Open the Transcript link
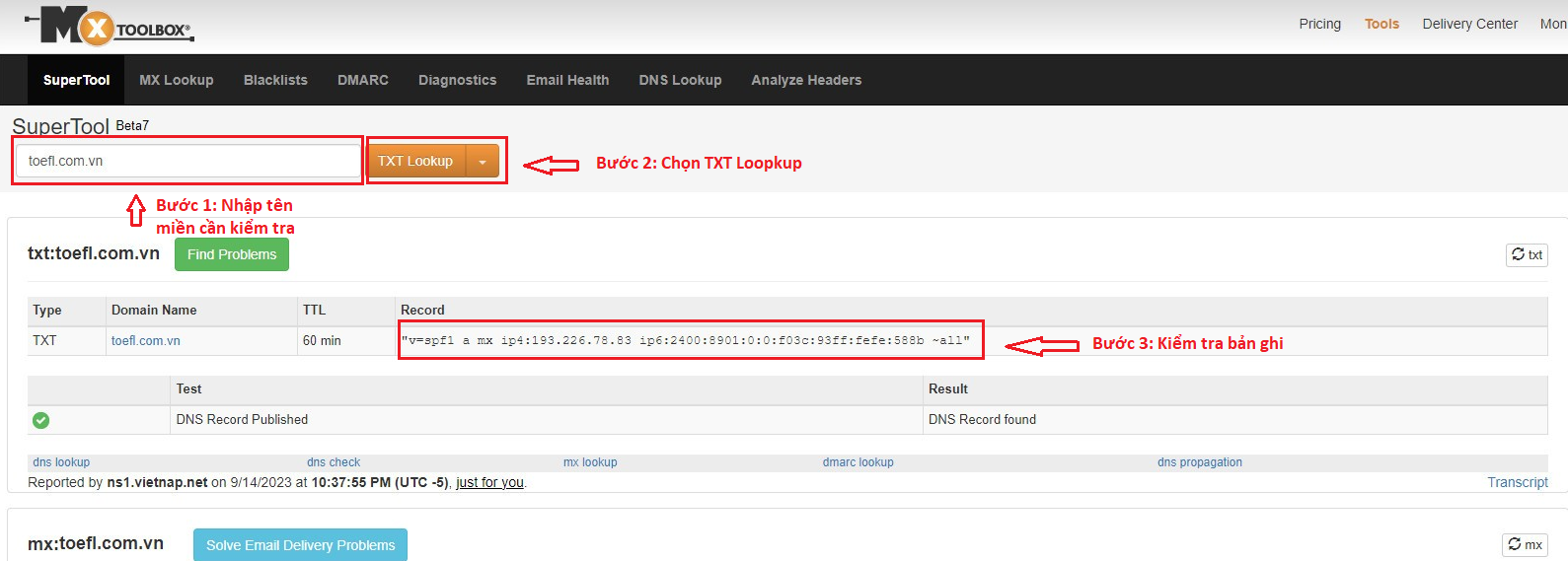This screenshot has height=561, width=1568. point(1518,482)
